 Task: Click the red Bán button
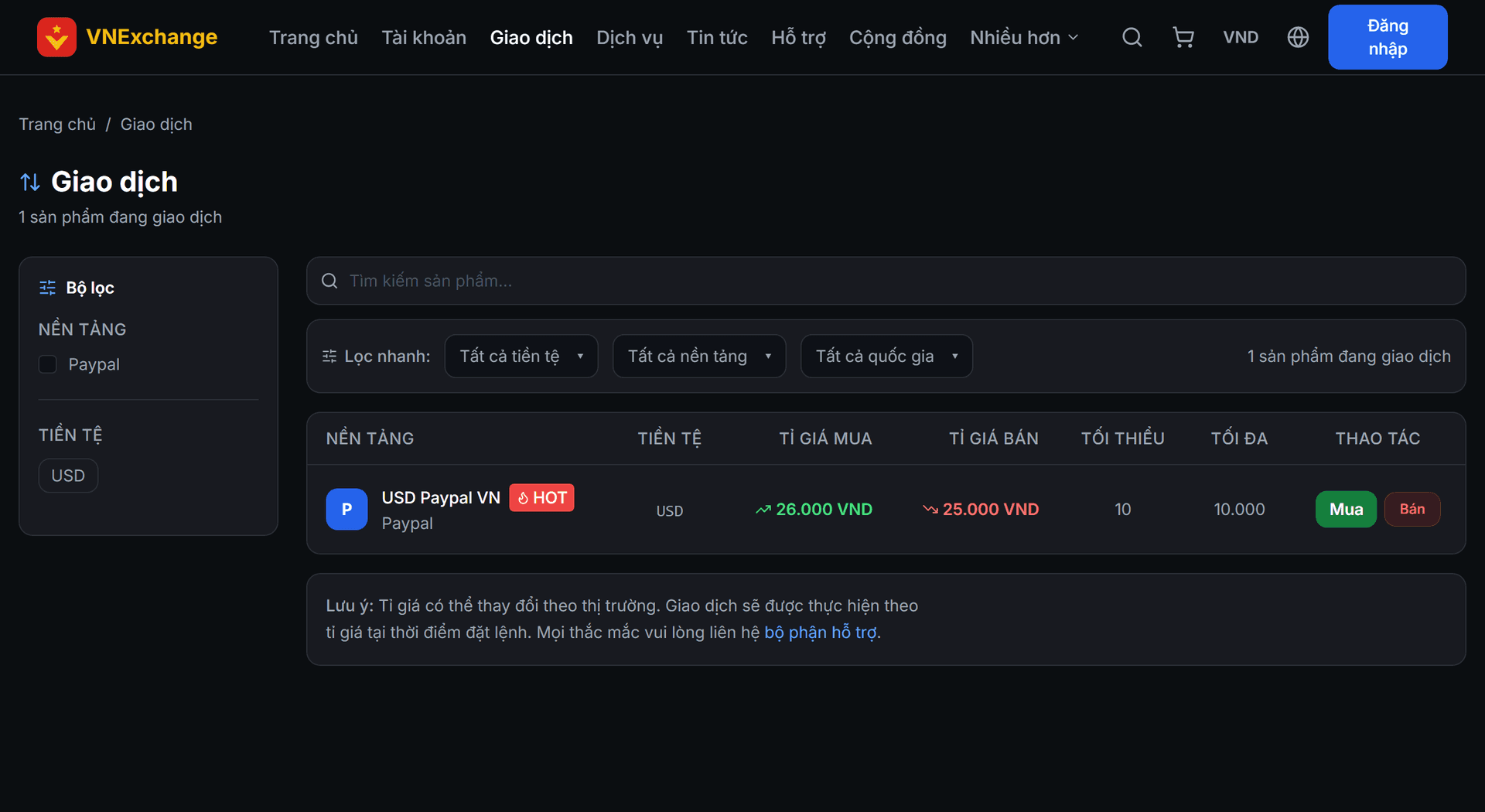pyautogui.click(x=1412, y=509)
